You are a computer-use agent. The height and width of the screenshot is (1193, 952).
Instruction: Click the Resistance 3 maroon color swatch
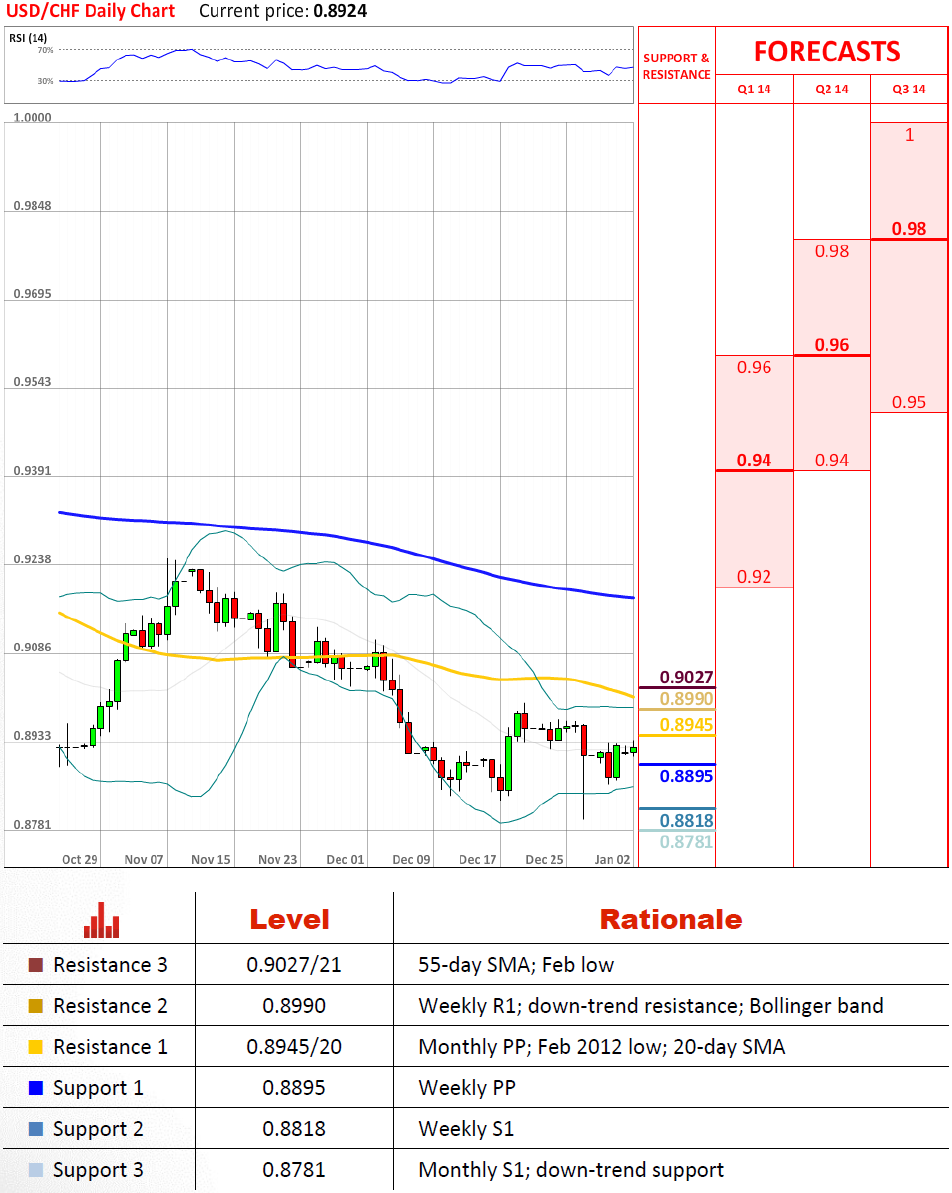[36, 965]
